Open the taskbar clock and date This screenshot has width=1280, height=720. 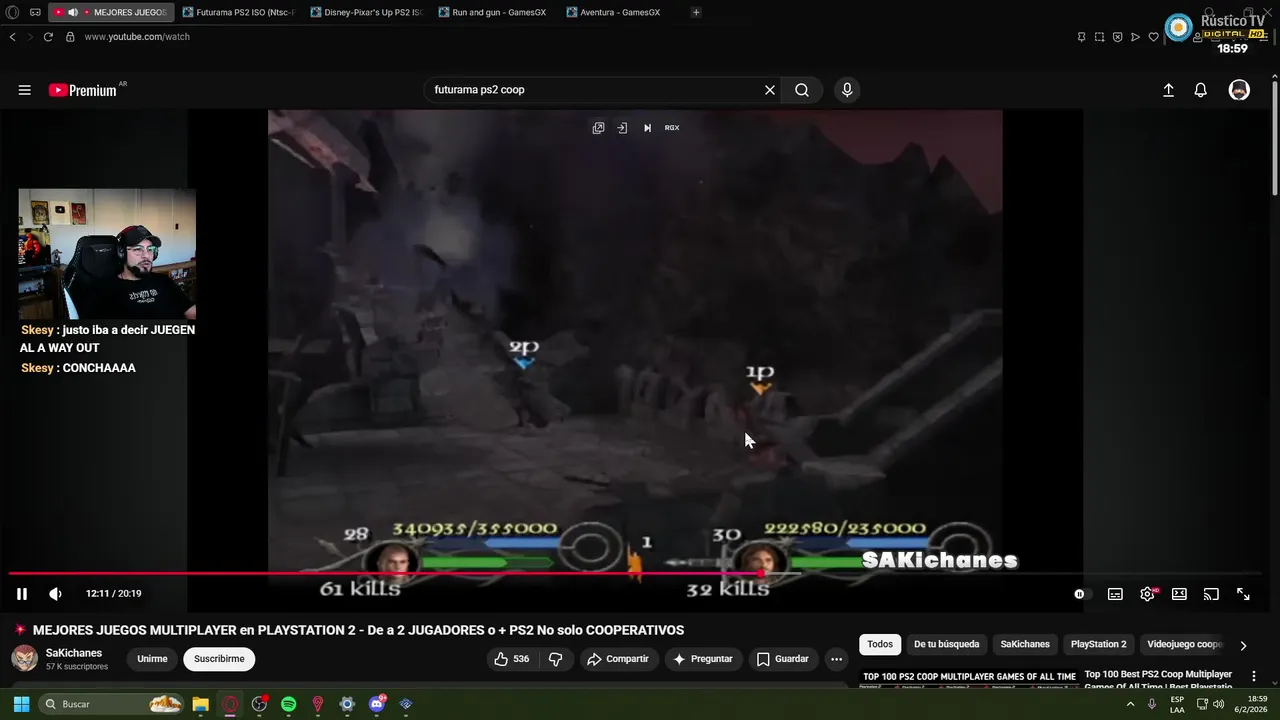tap(1251, 704)
